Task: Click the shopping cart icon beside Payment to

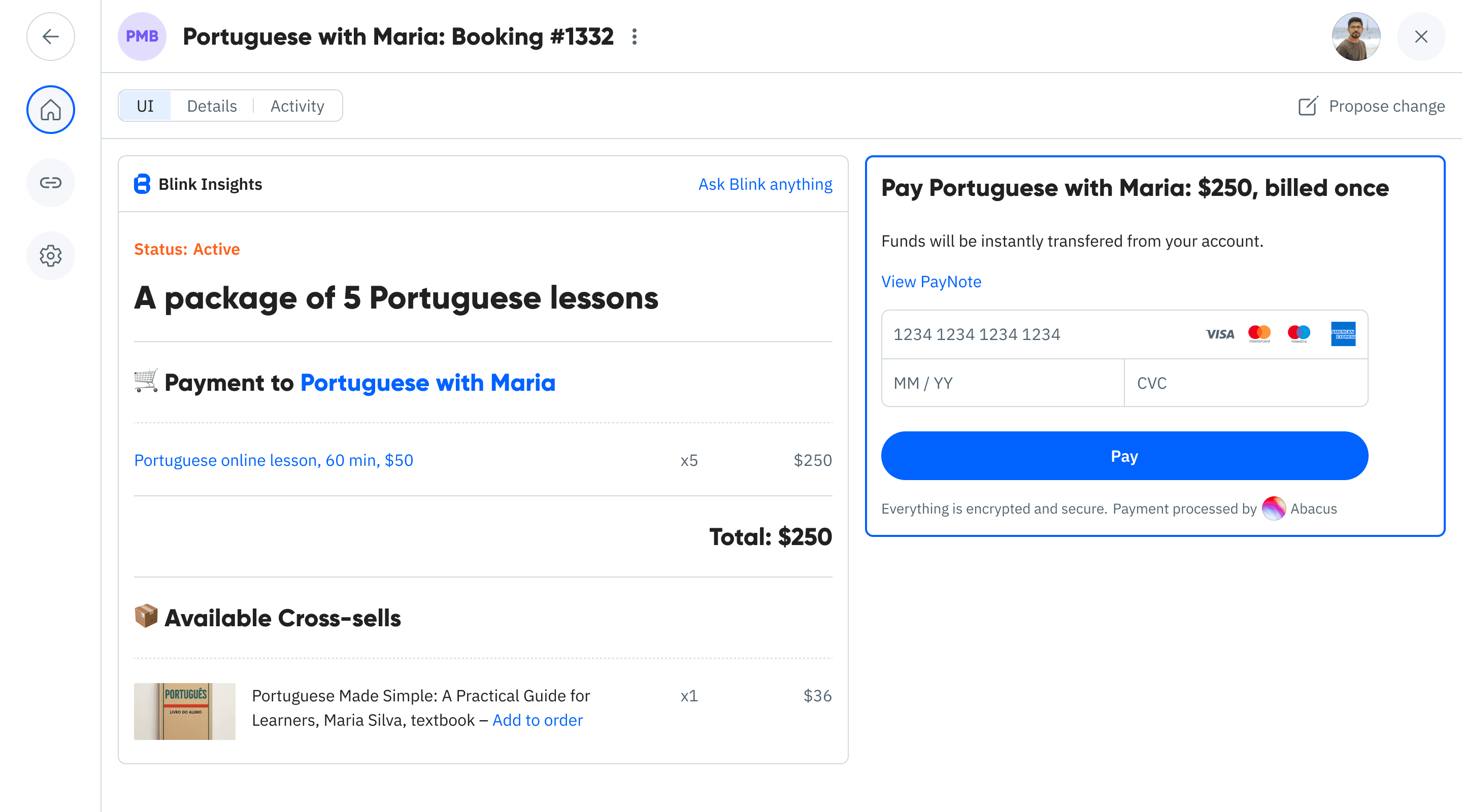Action: point(145,382)
